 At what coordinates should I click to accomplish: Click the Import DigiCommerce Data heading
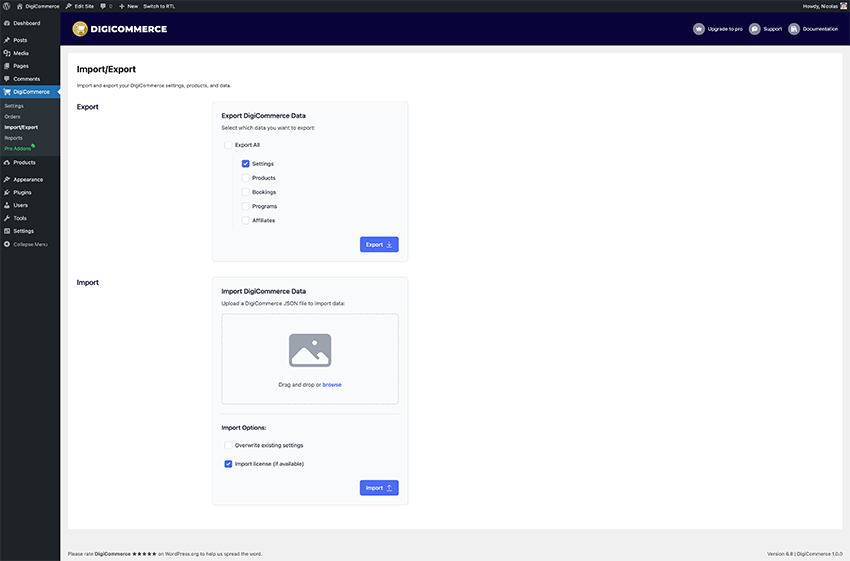263,291
